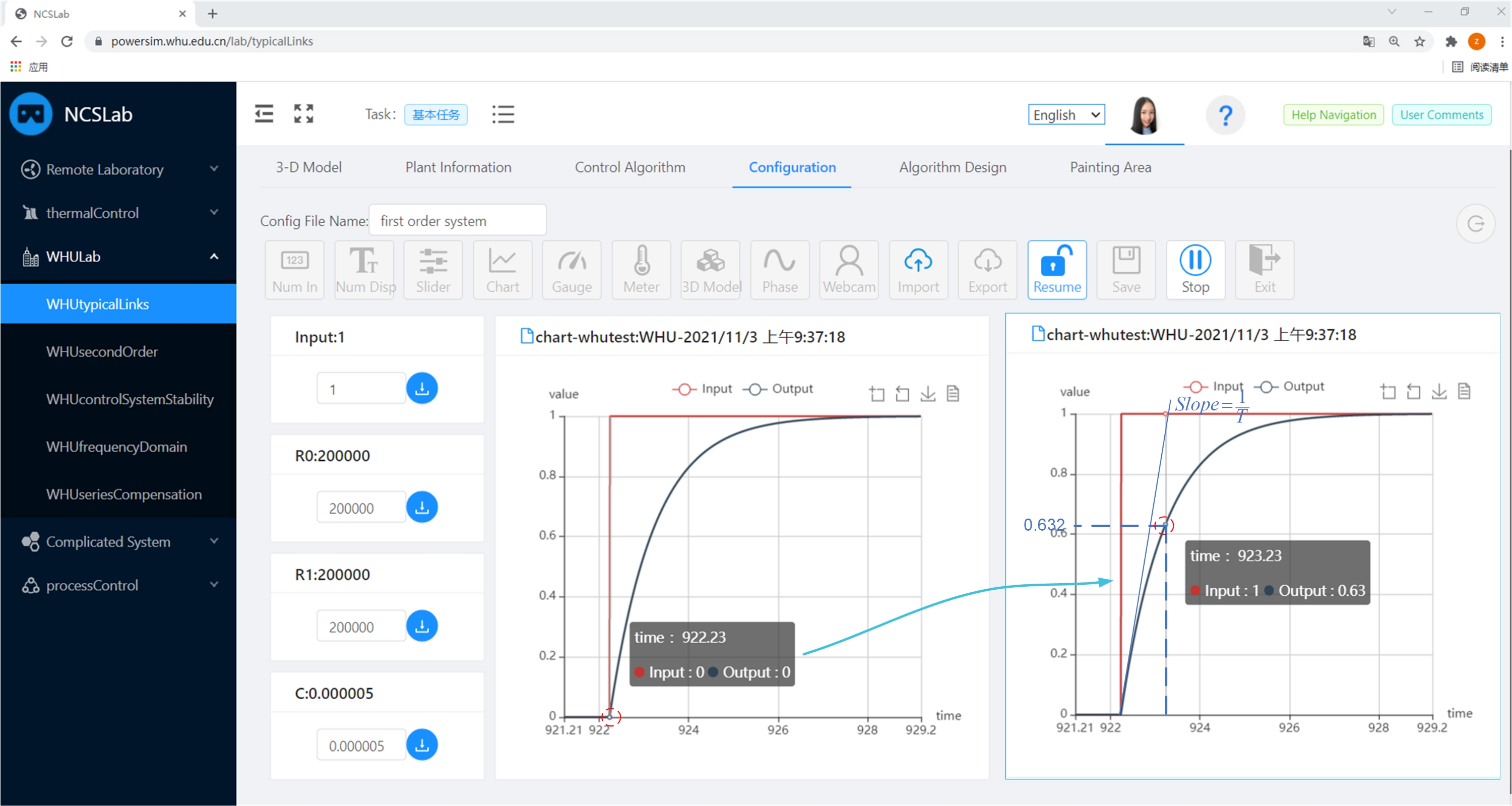The width and height of the screenshot is (1512, 806).
Task: Click the left chart save-as-image icon
Action: click(927, 393)
